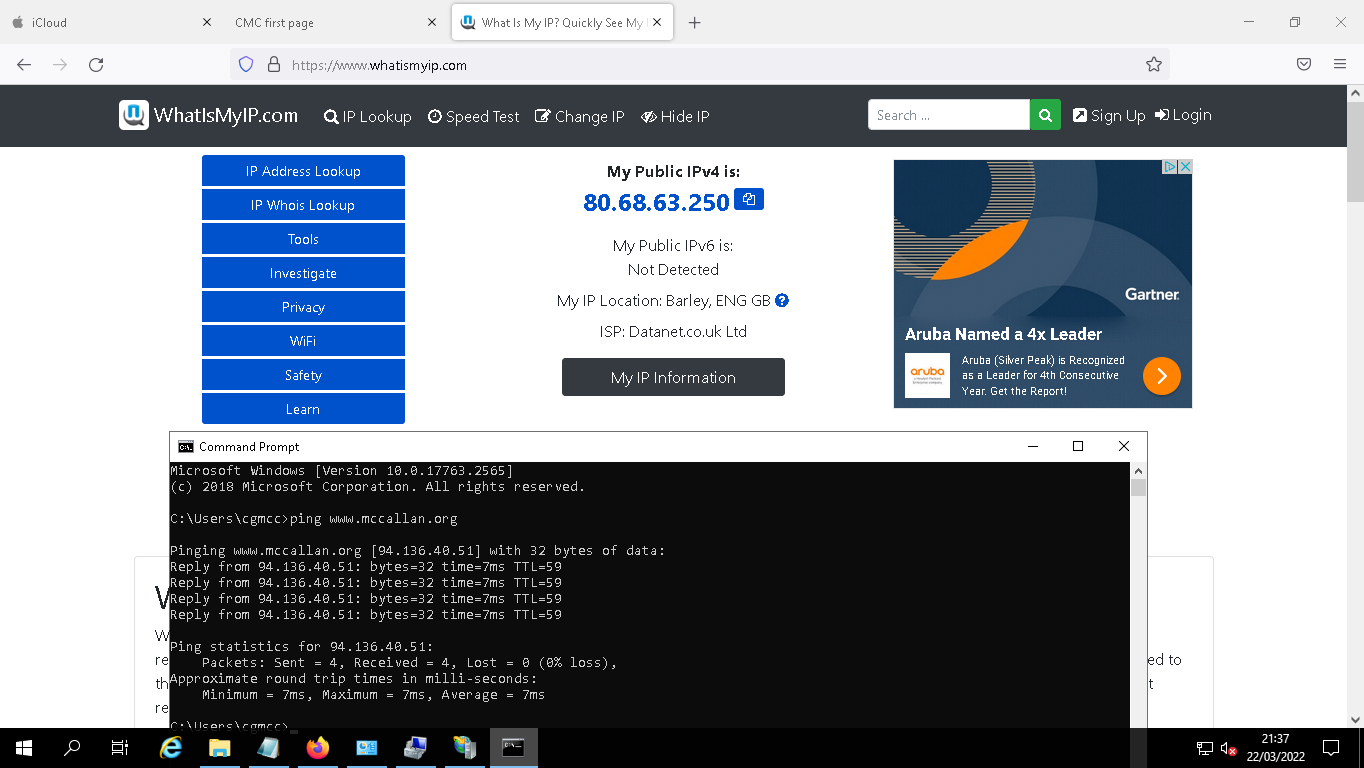Copy the public IPv4 address icon
Screen dimensions: 1364x768
[748, 199]
